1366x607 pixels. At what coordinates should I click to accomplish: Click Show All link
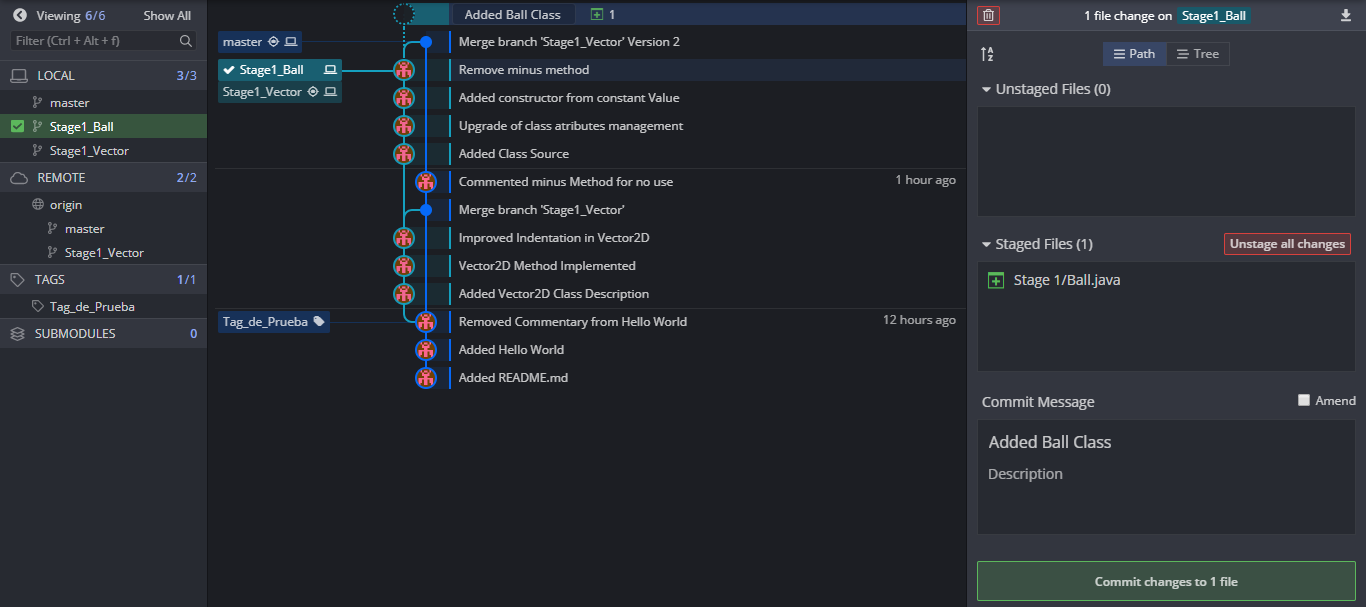pyautogui.click(x=166, y=15)
